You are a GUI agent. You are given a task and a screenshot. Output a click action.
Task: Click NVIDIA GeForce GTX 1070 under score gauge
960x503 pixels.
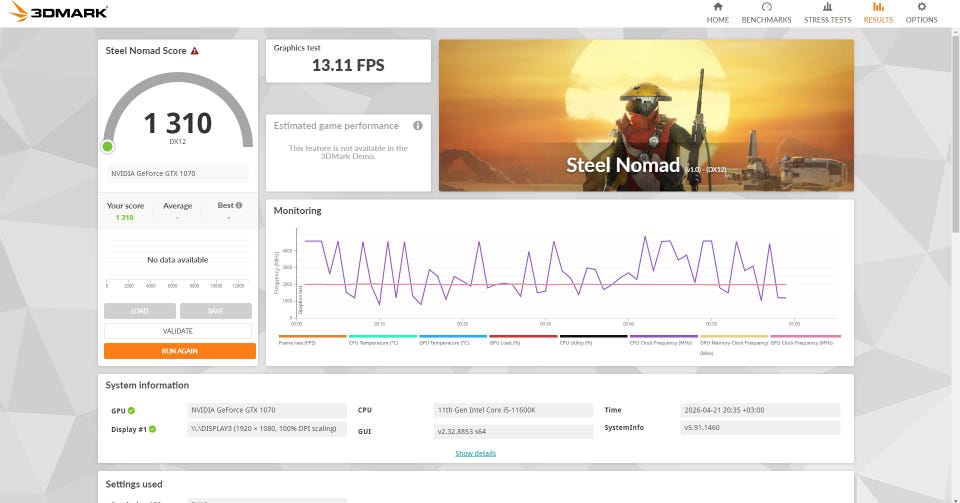[178, 173]
